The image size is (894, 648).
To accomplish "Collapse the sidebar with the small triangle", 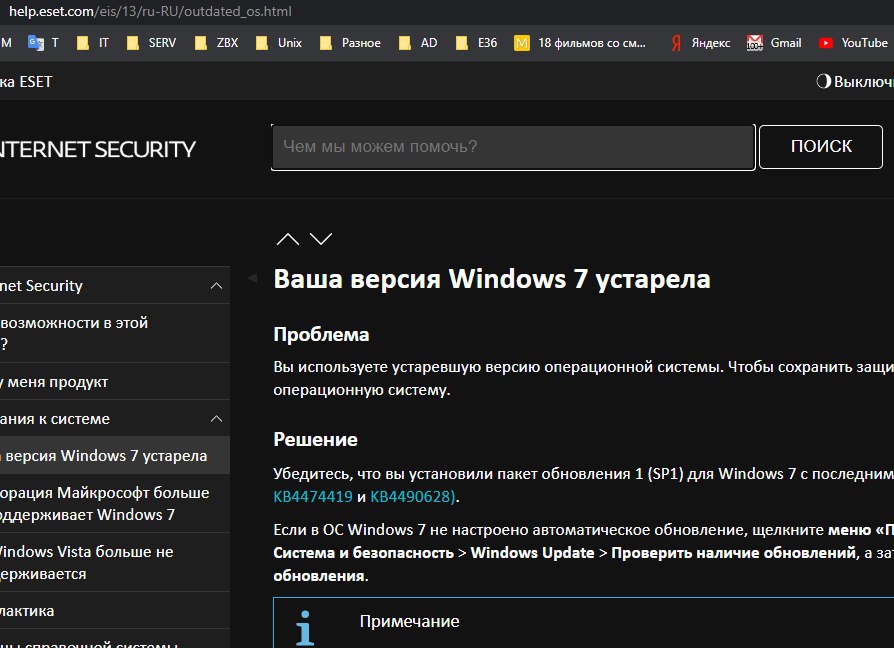I will [x=252, y=278].
